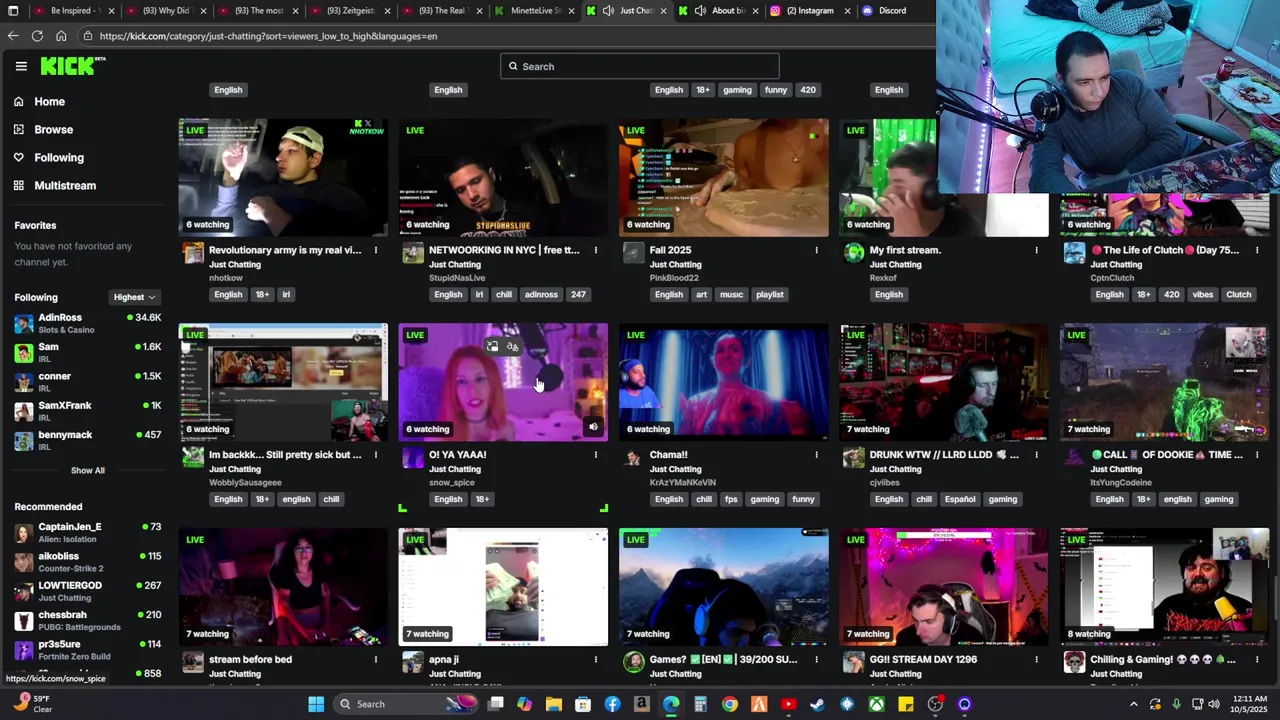The width and height of the screenshot is (1280, 720).
Task: Open the Revolutionary army stream thumbnail
Action: click(x=283, y=178)
